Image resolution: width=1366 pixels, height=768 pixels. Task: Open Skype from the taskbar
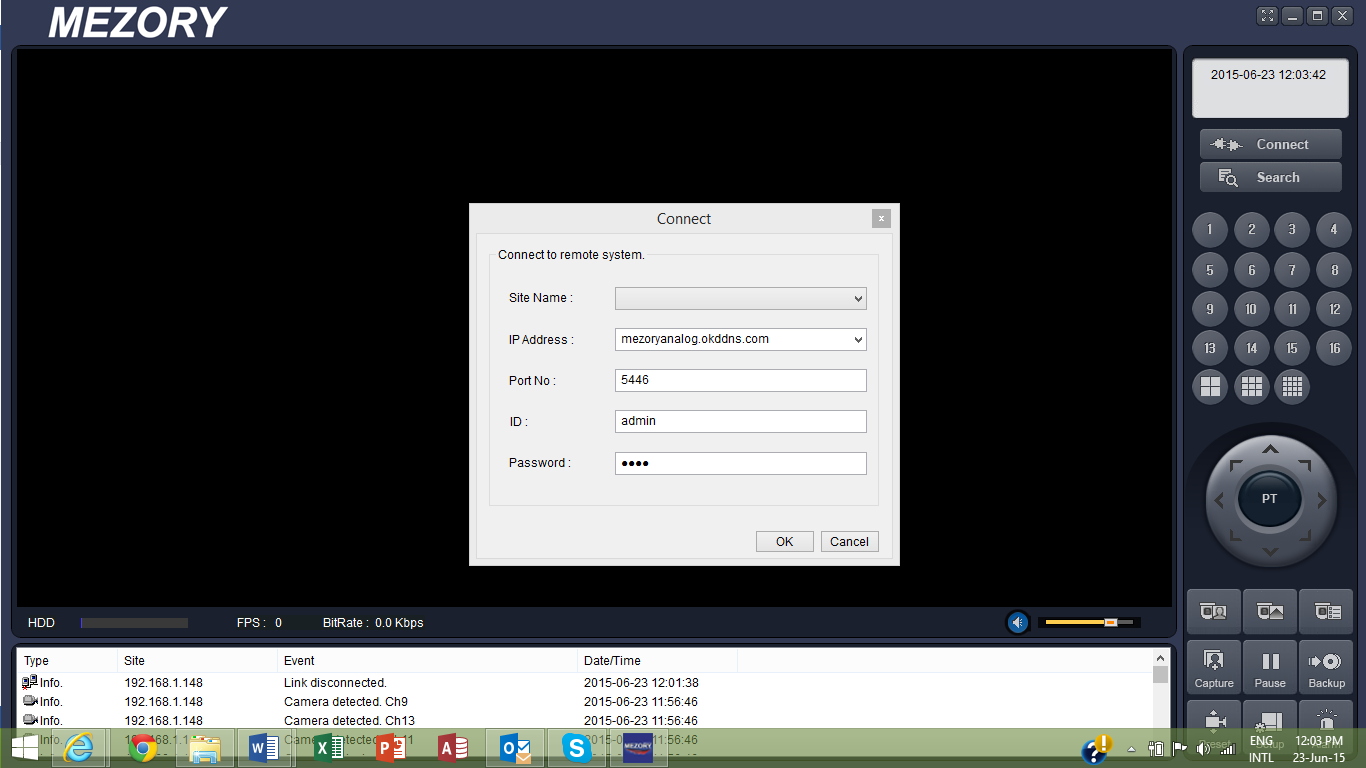576,748
